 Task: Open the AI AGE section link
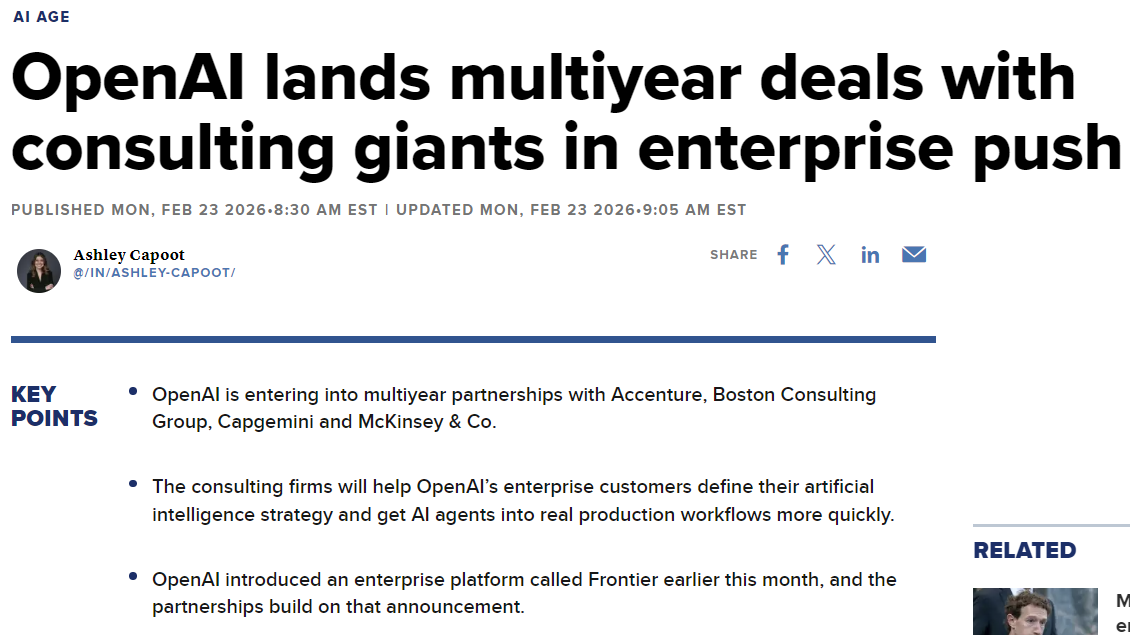coord(41,17)
